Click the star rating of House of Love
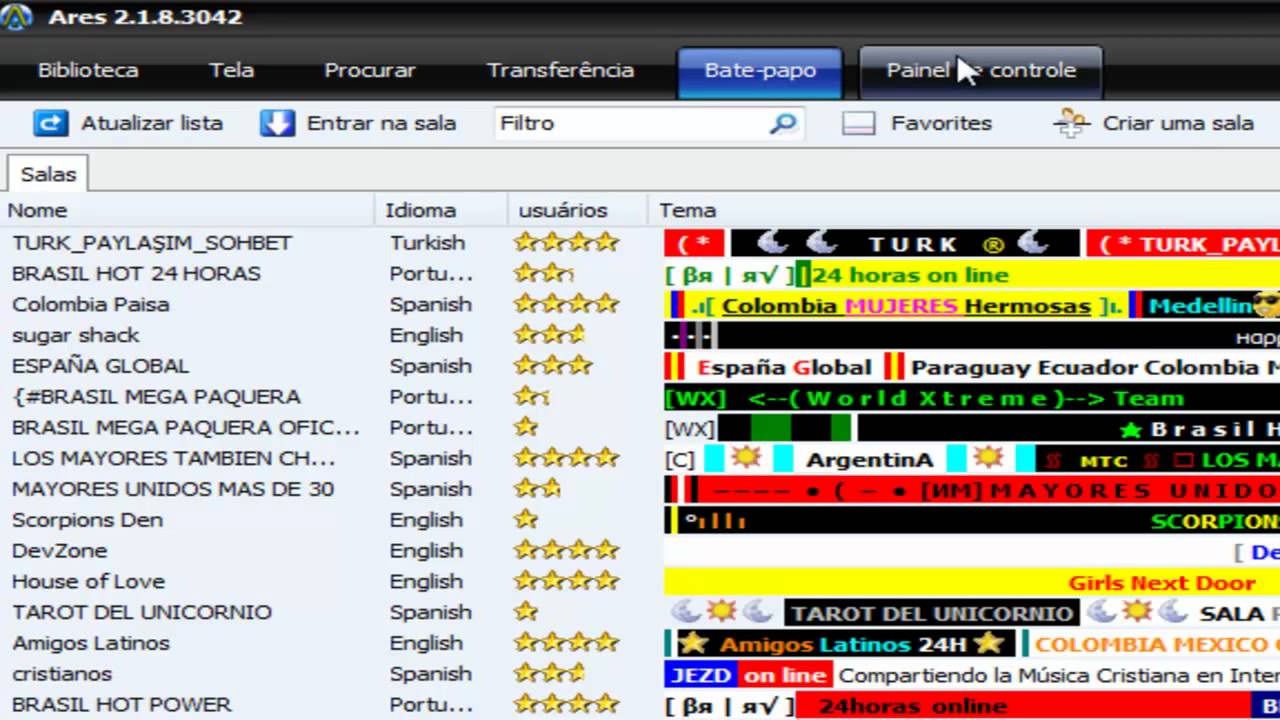Image resolution: width=1280 pixels, height=720 pixels. (567, 581)
